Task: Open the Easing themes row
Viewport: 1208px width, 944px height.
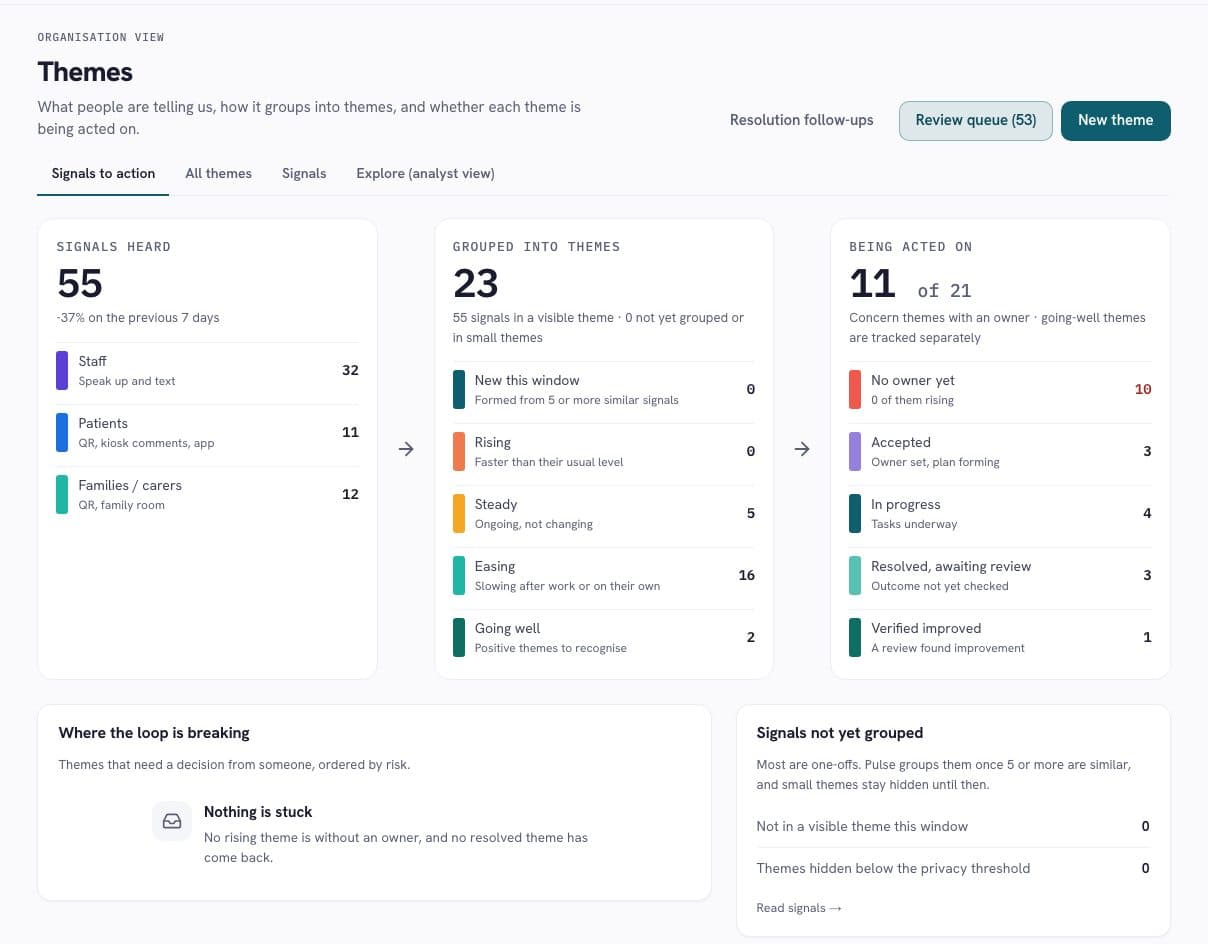Action: [x=604, y=575]
